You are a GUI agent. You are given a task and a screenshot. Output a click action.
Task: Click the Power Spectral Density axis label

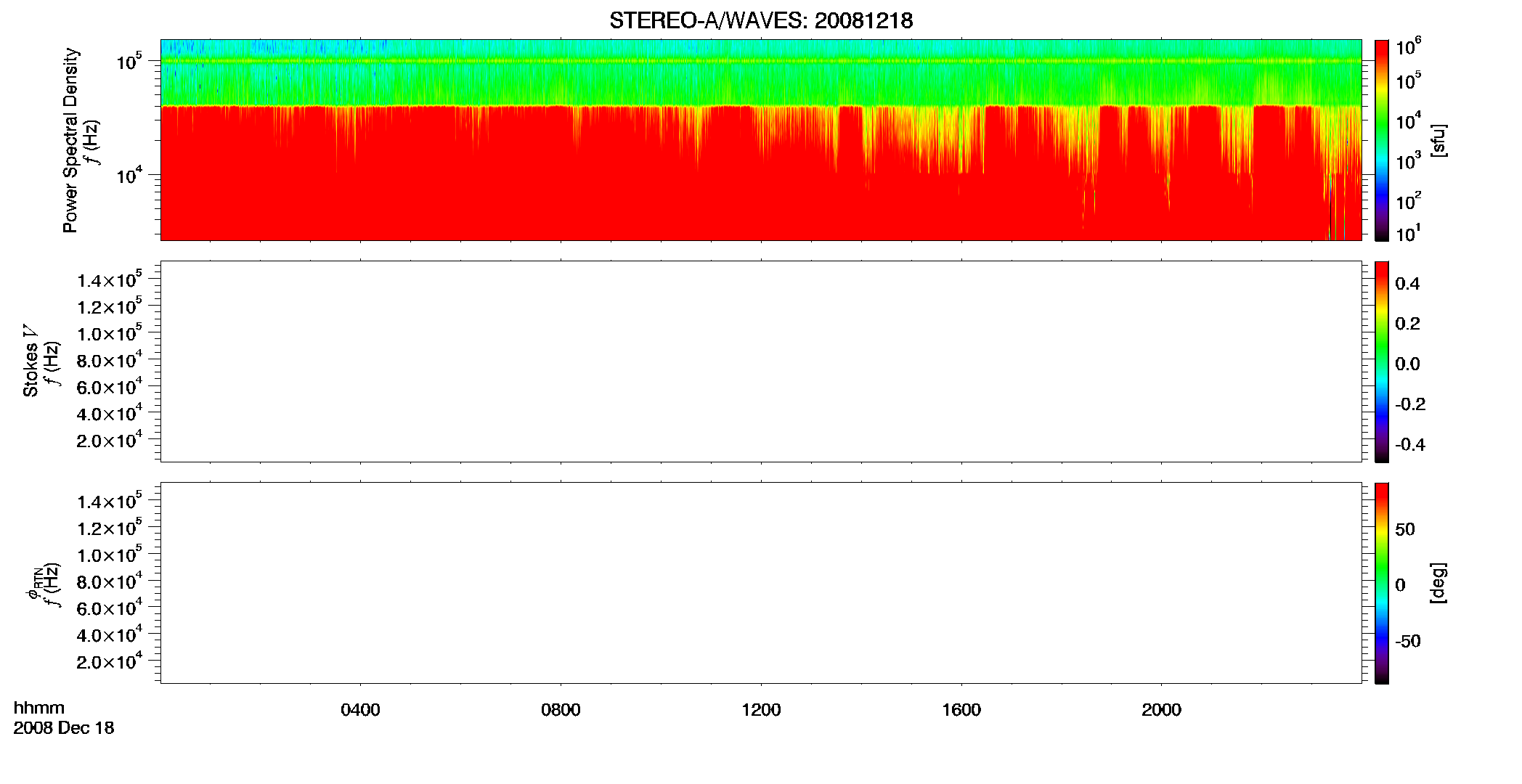(70, 140)
